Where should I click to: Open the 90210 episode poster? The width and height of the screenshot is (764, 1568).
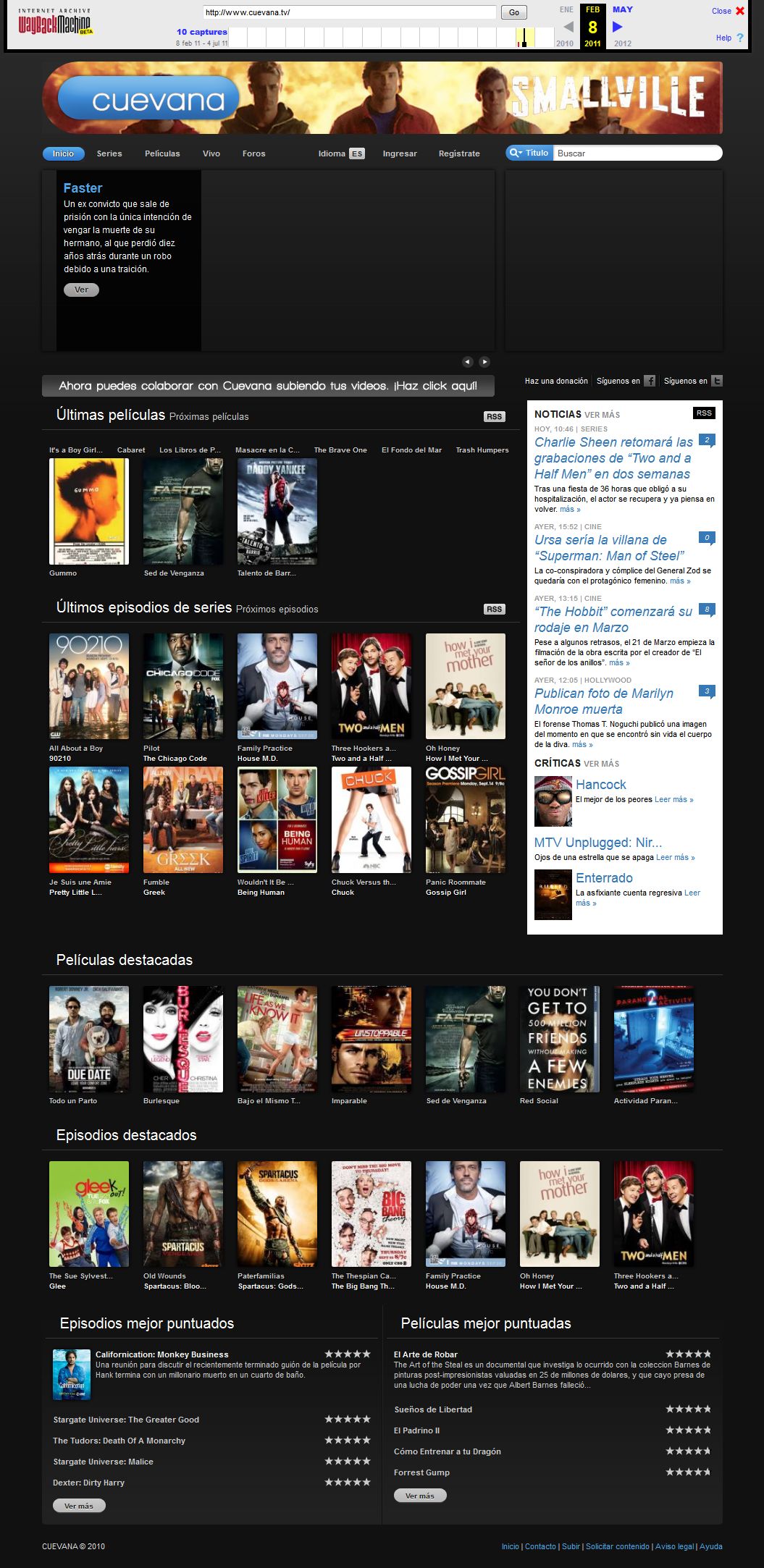pyautogui.click(x=89, y=686)
